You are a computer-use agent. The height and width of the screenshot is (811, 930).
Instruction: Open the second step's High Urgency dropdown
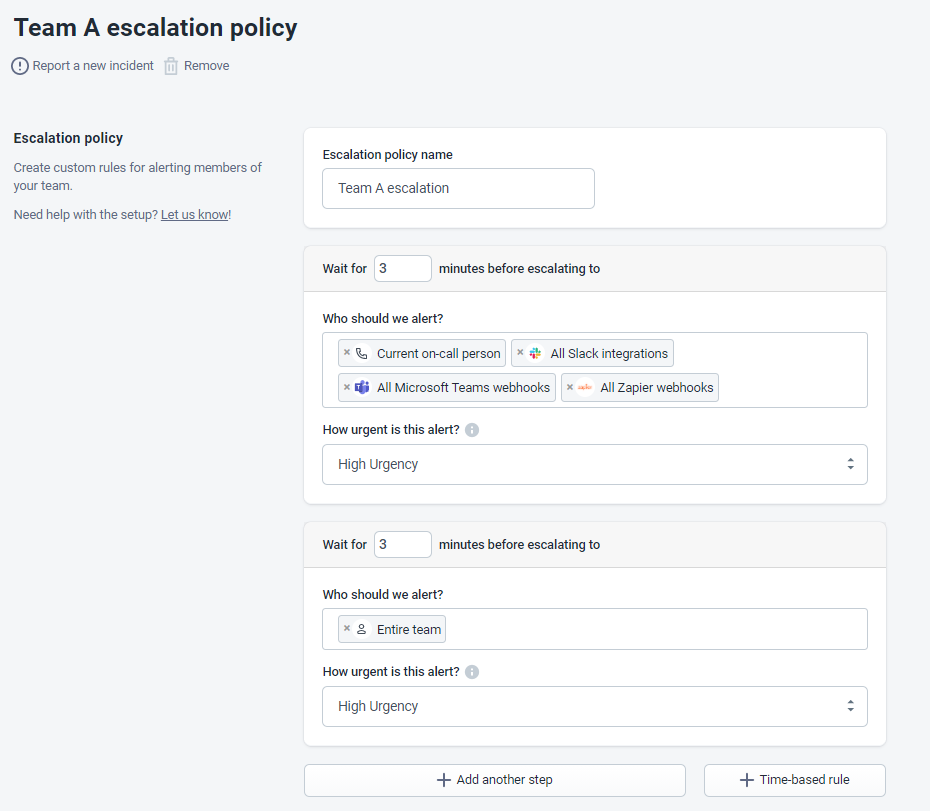[594, 706]
